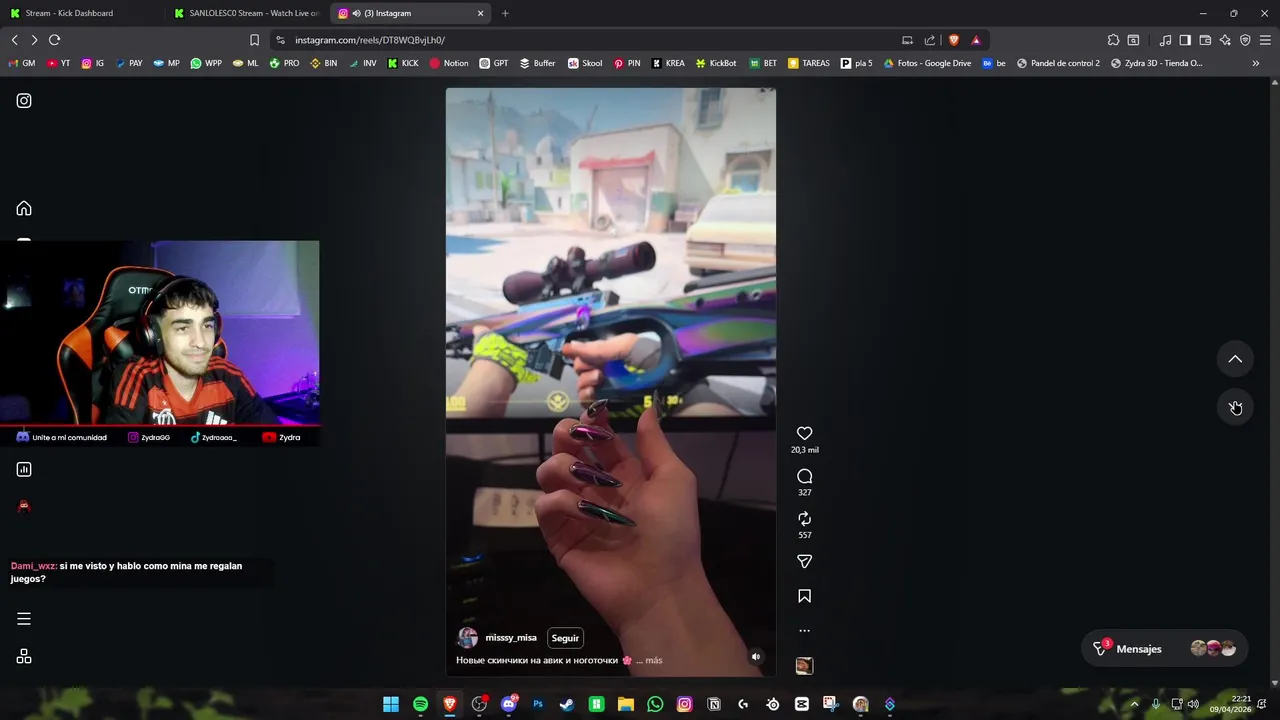Open Brave Rewards triangle icon
The height and width of the screenshot is (720, 1280).
976,40
